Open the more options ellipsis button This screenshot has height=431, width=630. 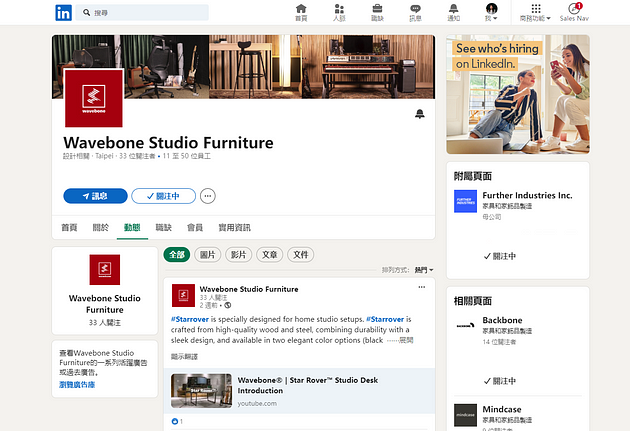[207, 196]
